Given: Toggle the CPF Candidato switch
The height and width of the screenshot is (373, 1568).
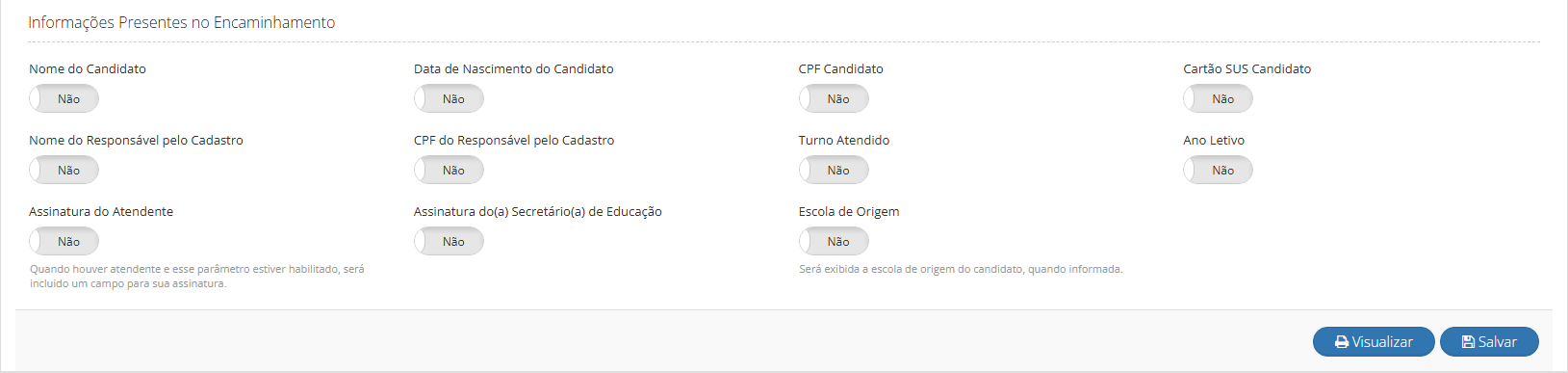Looking at the screenshot, I should click(x=834, y=98).
